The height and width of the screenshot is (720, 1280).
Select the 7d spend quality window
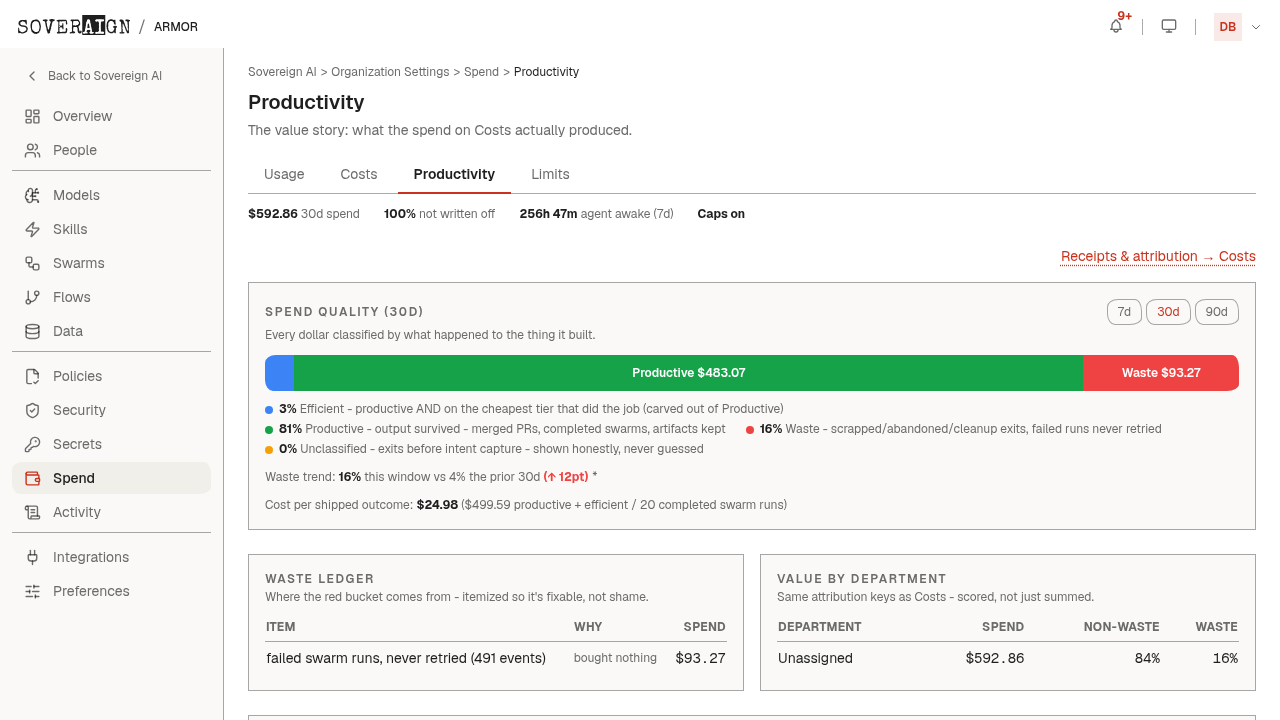tap(1124, 312)
